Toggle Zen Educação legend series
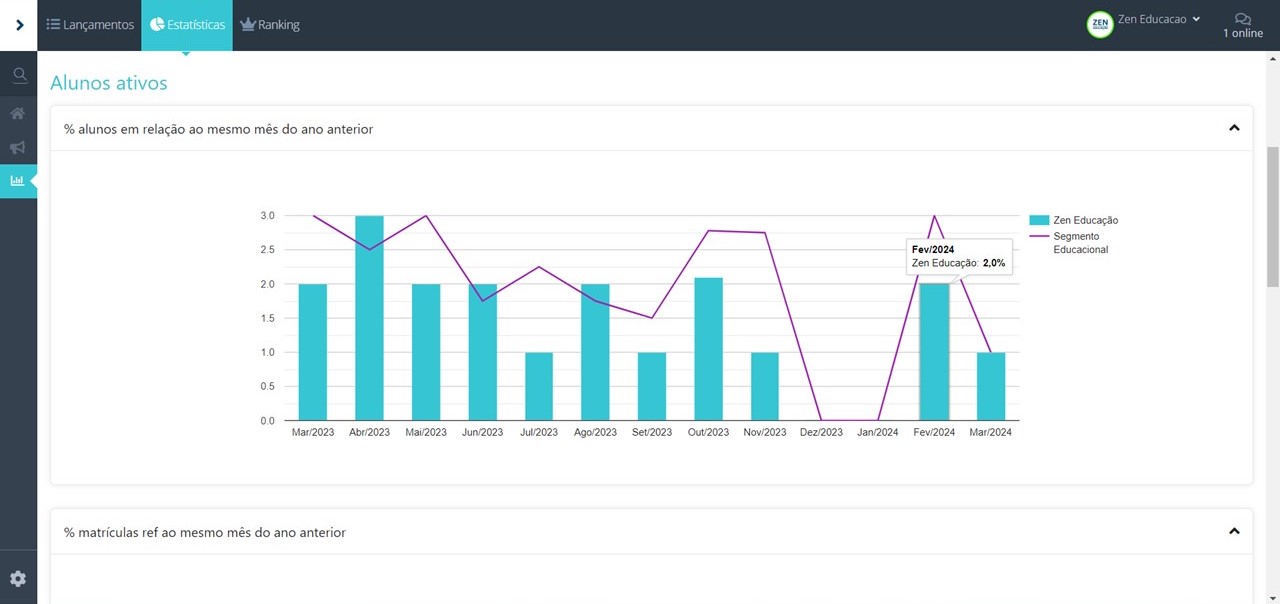The height and width of the screenshot is (604, 1280). 1074,220
